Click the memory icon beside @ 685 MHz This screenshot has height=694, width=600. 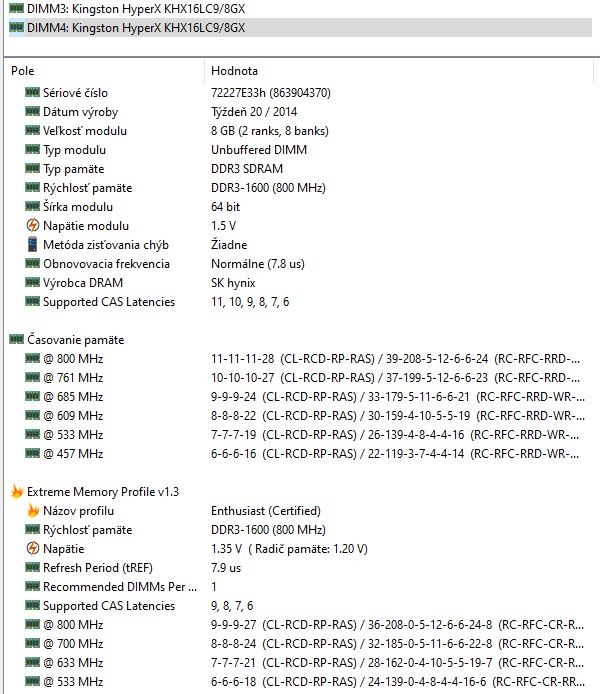point(32,396)
